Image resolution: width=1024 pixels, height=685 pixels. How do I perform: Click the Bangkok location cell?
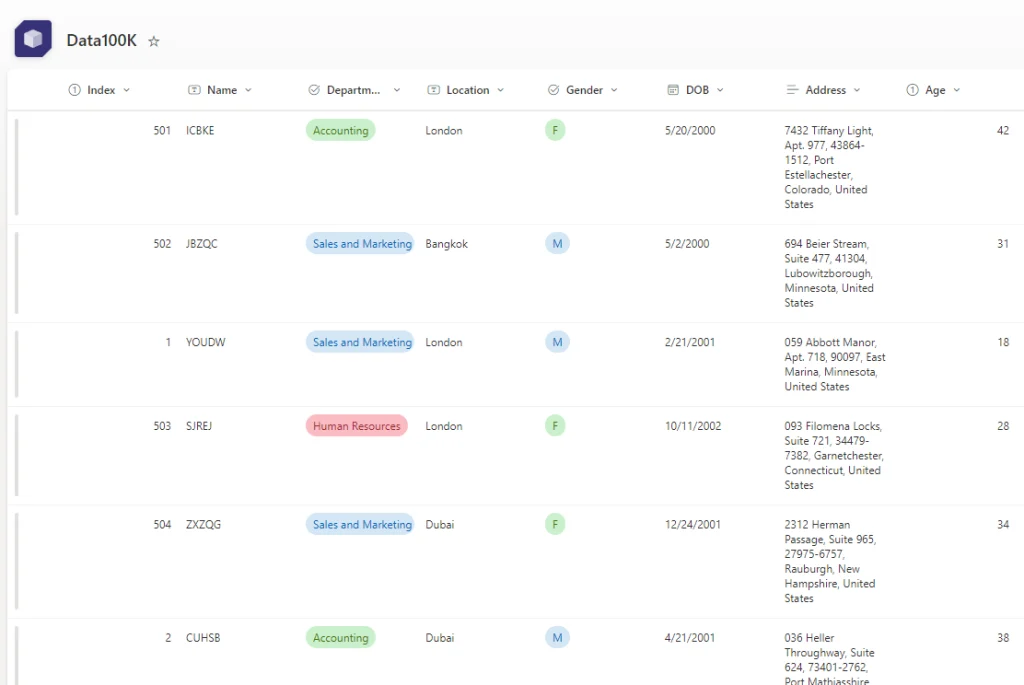[447, 244]
